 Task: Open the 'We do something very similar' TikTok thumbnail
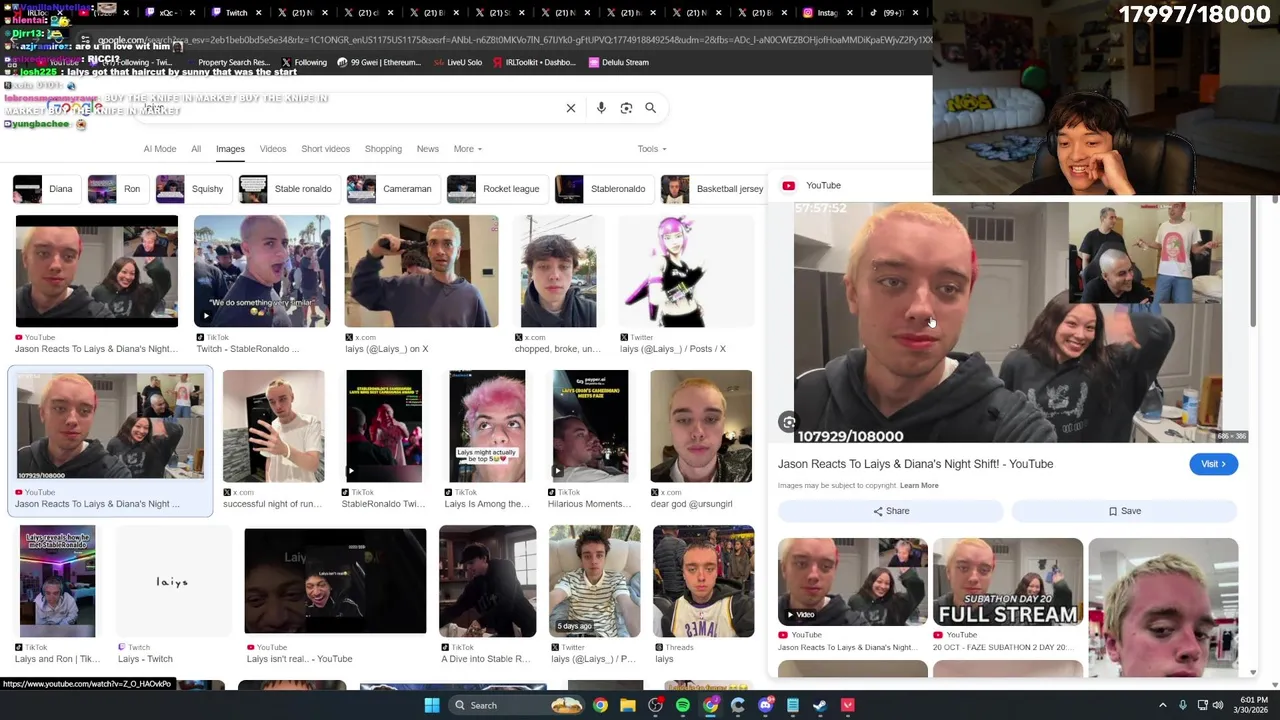(262, 271)
